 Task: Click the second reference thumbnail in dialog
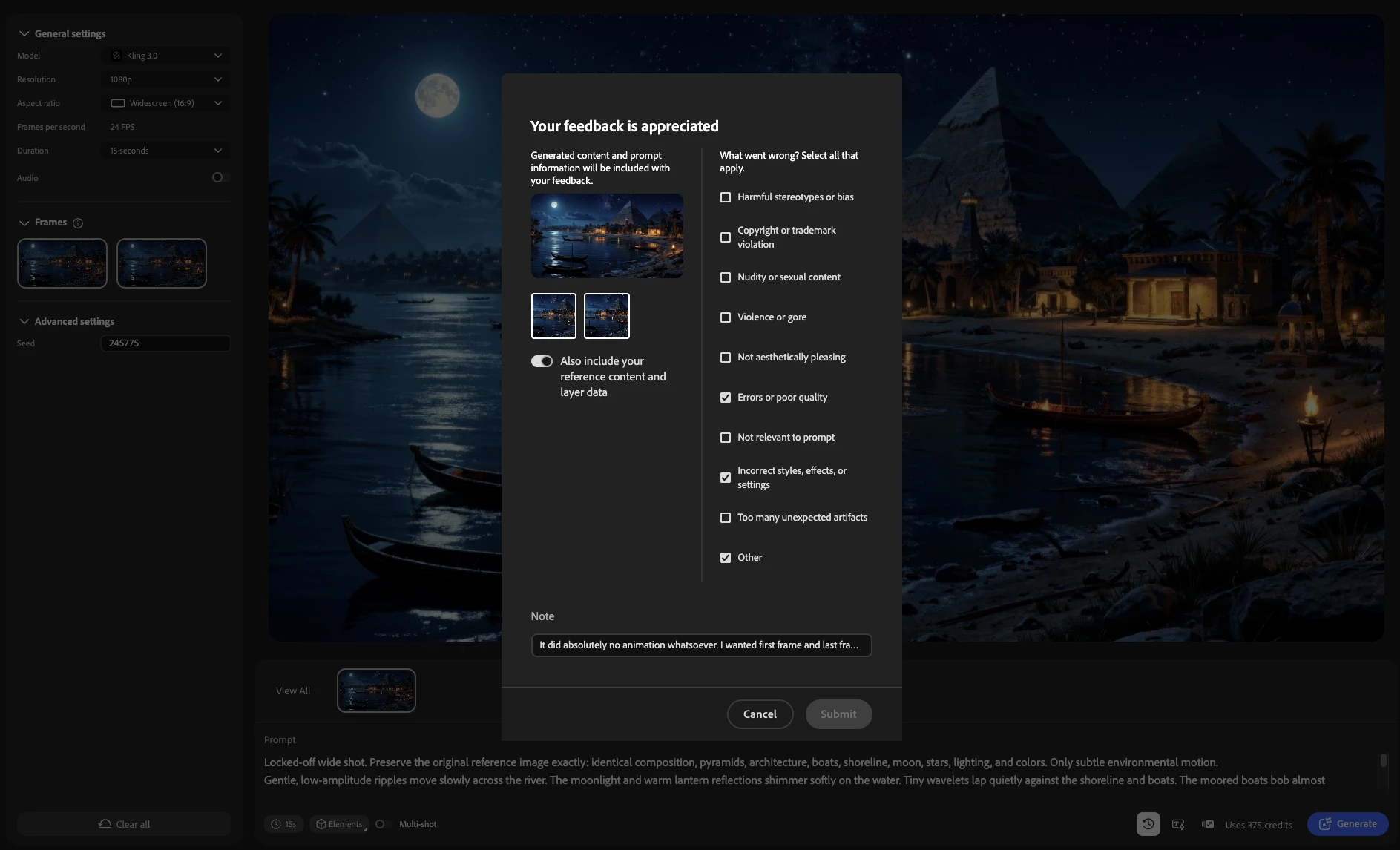pos(607,316)
